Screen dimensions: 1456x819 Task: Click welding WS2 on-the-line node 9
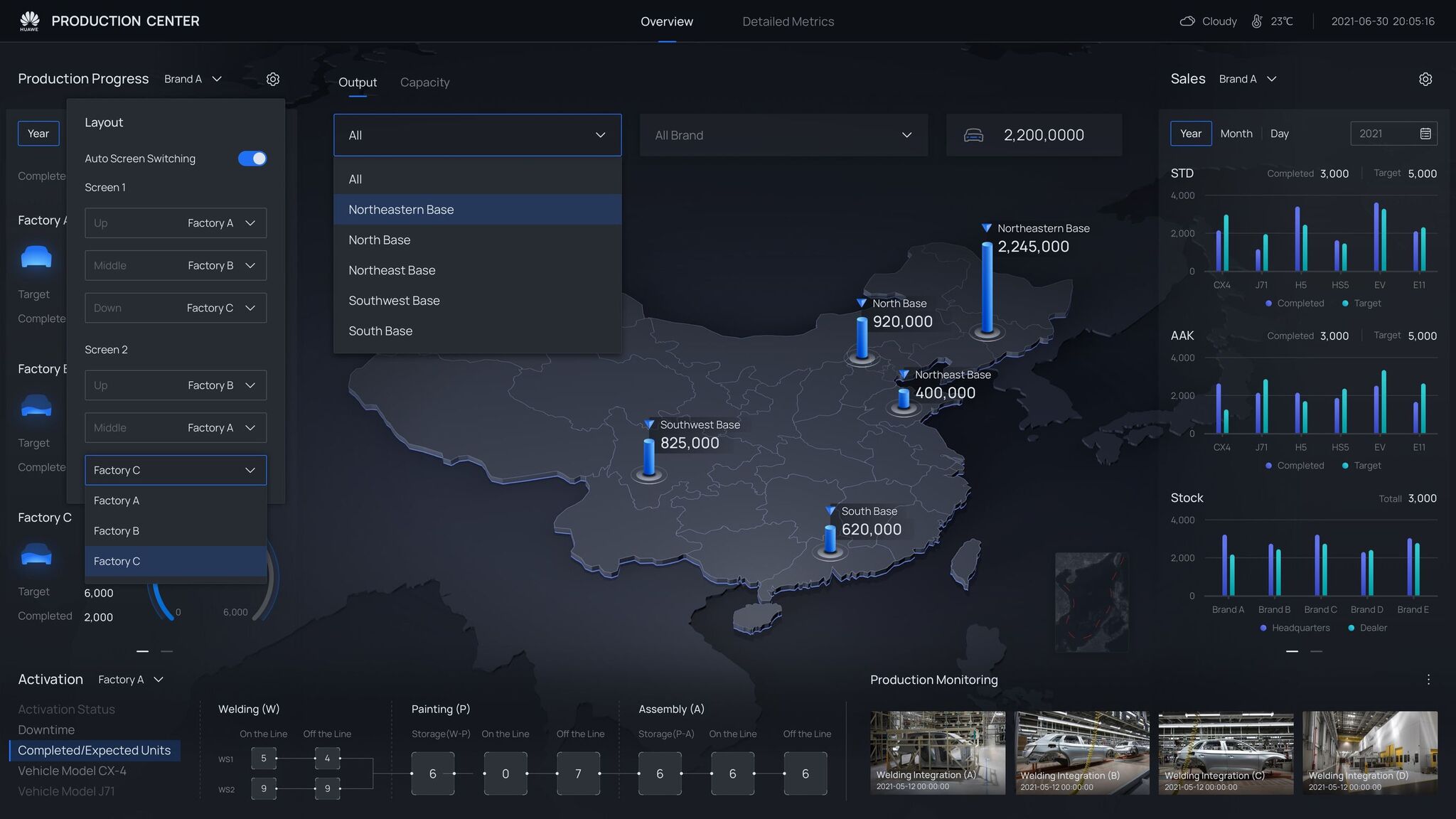264,788
